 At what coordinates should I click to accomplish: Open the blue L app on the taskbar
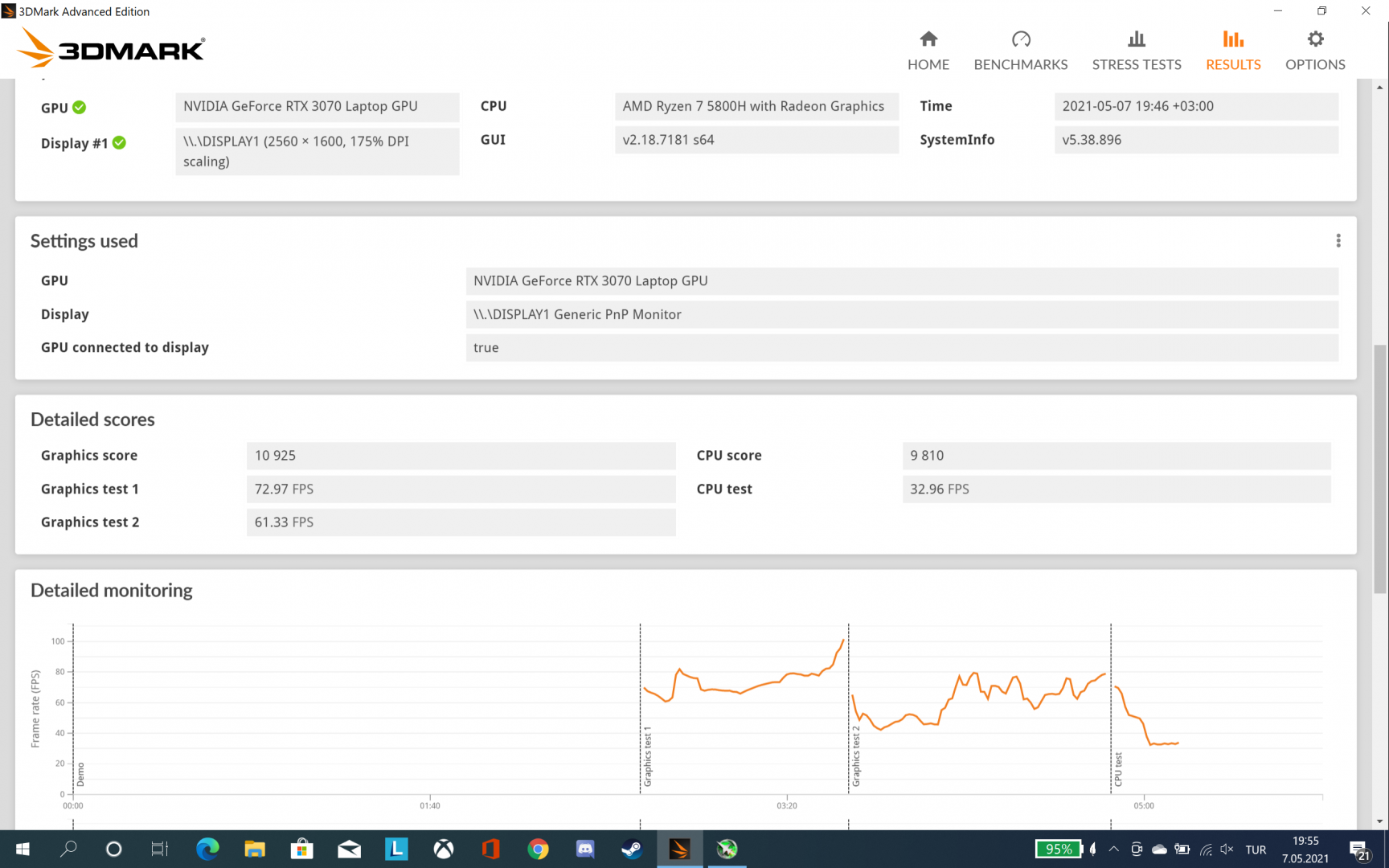click(396, 849)
